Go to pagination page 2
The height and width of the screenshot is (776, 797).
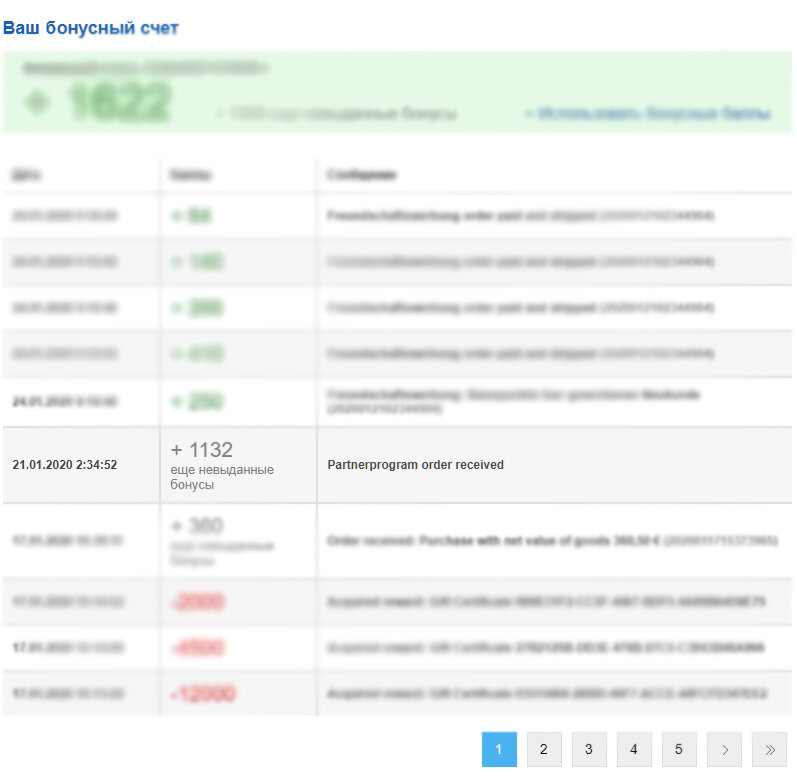(x=544, y=749)
